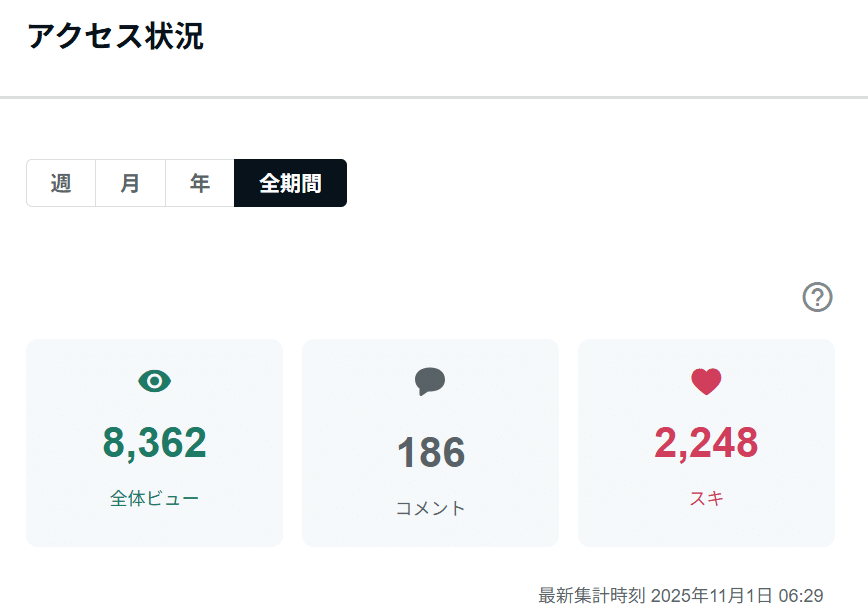Click the 最新集計時刻 text label
The image size is (868, 616).
[592, 596]
